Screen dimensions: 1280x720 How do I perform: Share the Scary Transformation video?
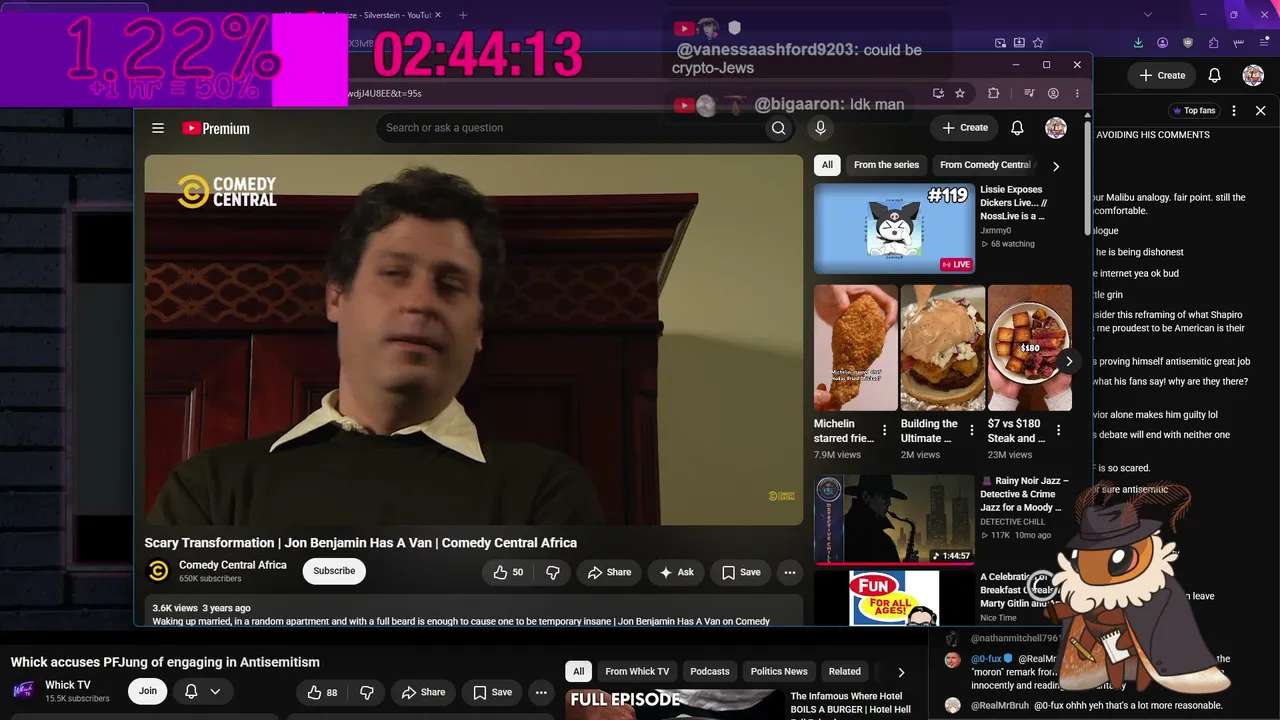point(609,572)
